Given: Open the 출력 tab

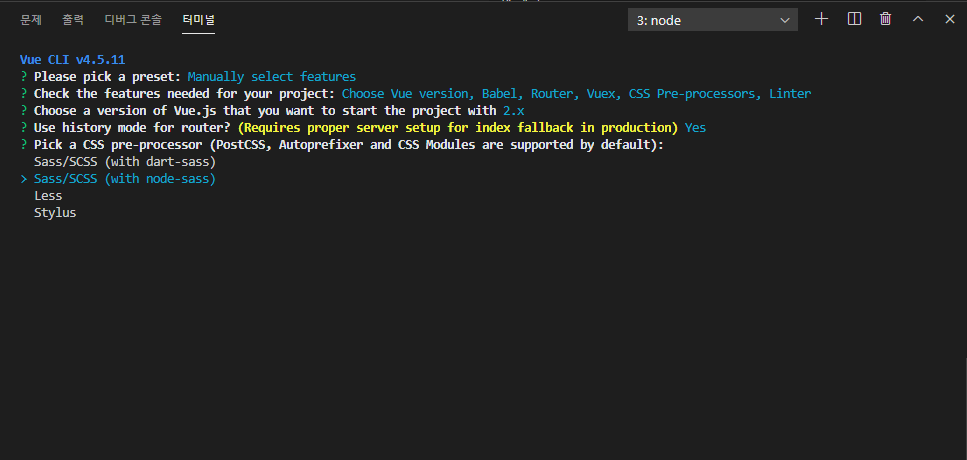Looking at the screenshot, I should tap(73, 20).
